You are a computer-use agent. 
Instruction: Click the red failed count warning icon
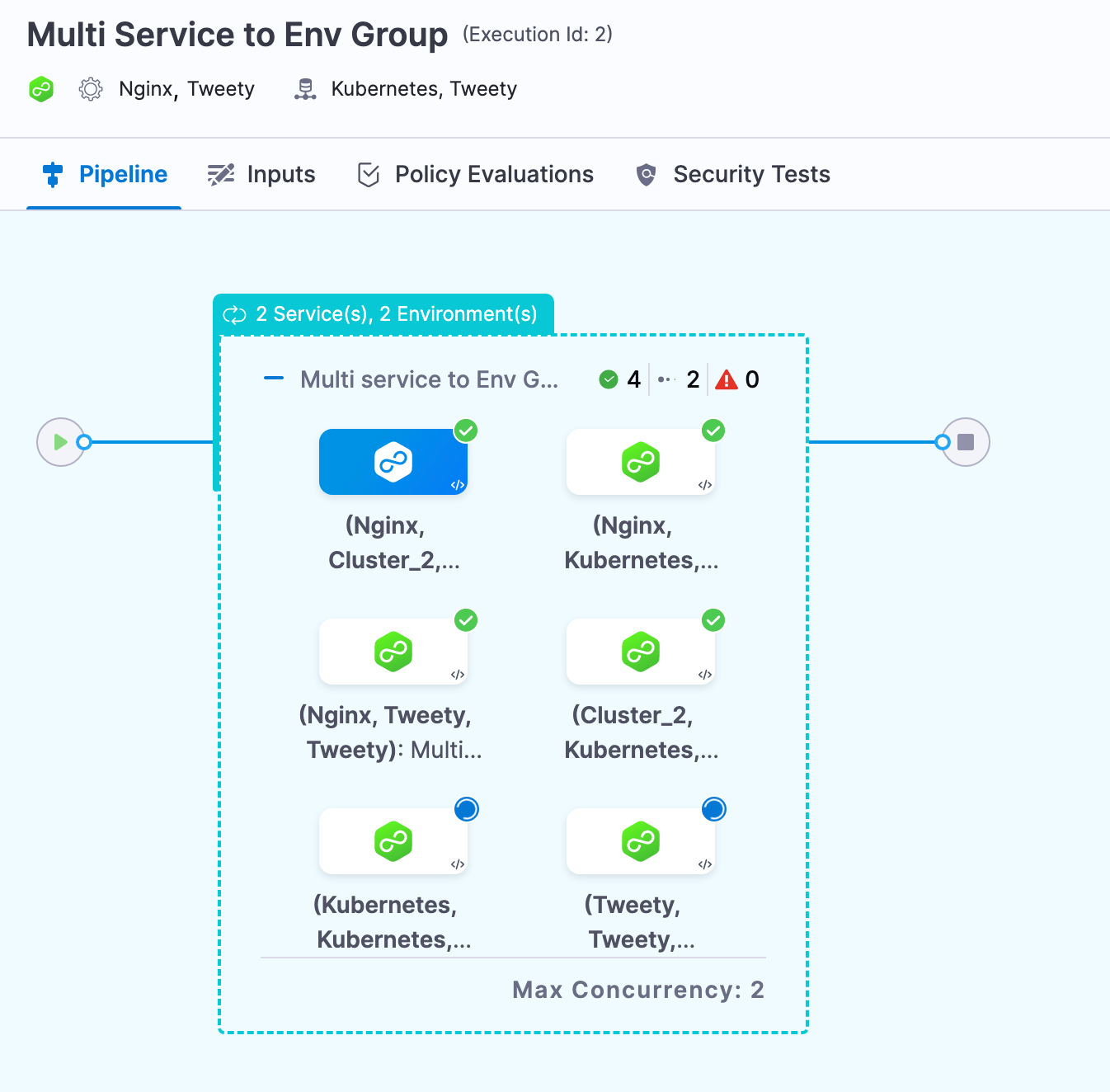(x=727, y=379)
